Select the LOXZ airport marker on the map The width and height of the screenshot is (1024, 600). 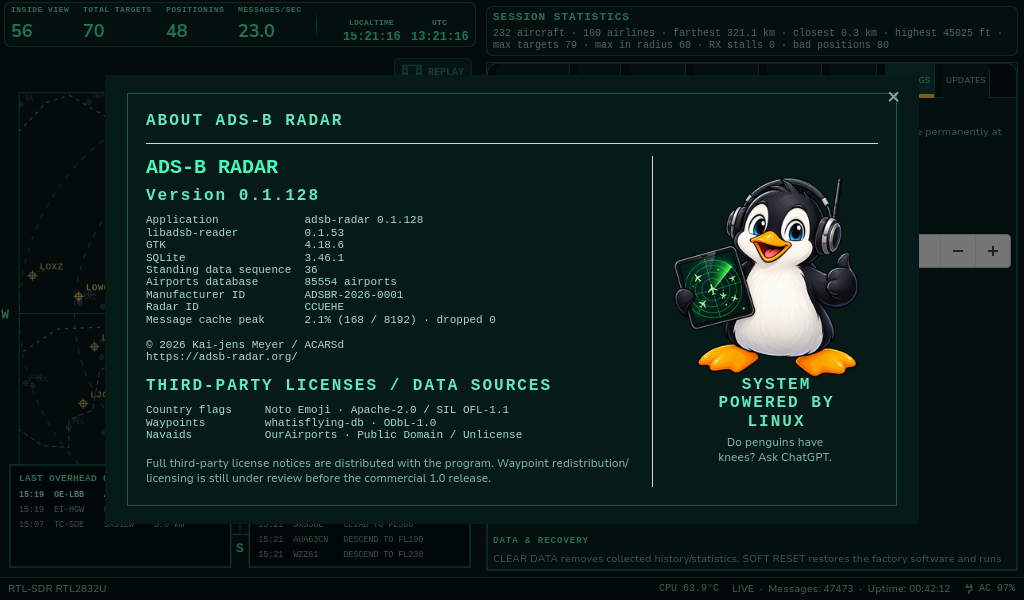(32, 276)
